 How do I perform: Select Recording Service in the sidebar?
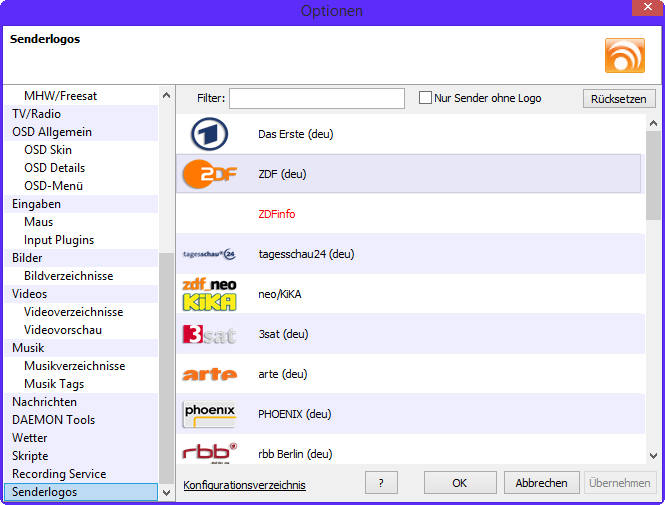click(59, 474)
